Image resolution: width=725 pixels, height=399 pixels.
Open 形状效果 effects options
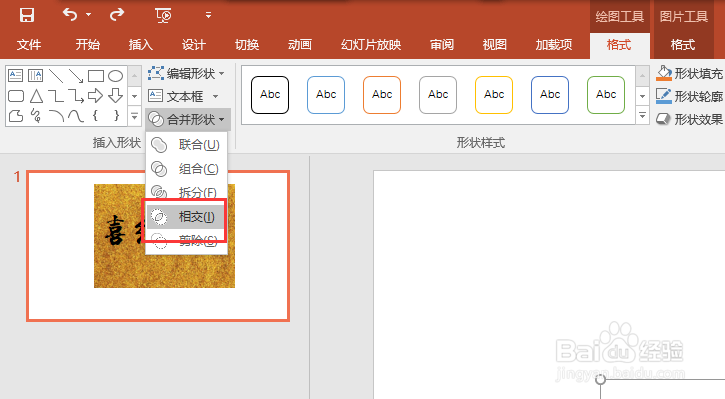tap(689, 119)
